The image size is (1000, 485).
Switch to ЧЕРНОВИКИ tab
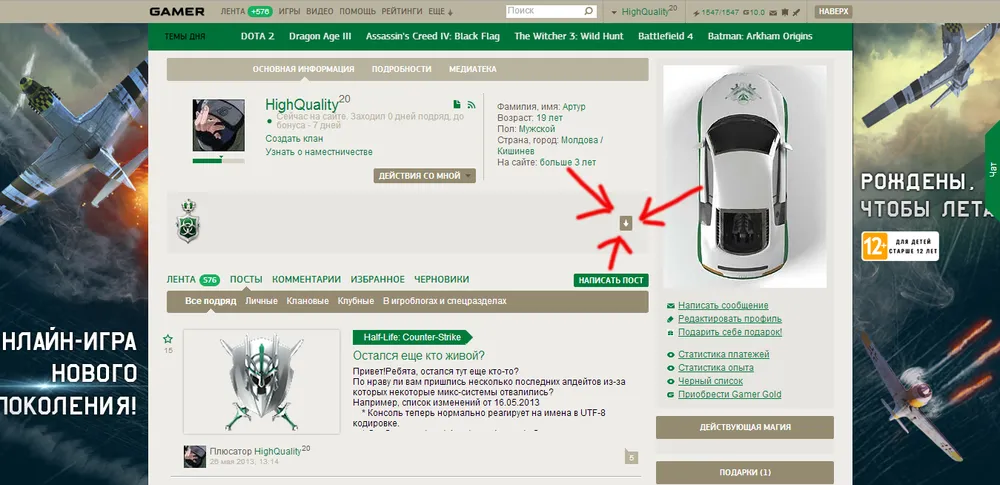pos(442,280)
